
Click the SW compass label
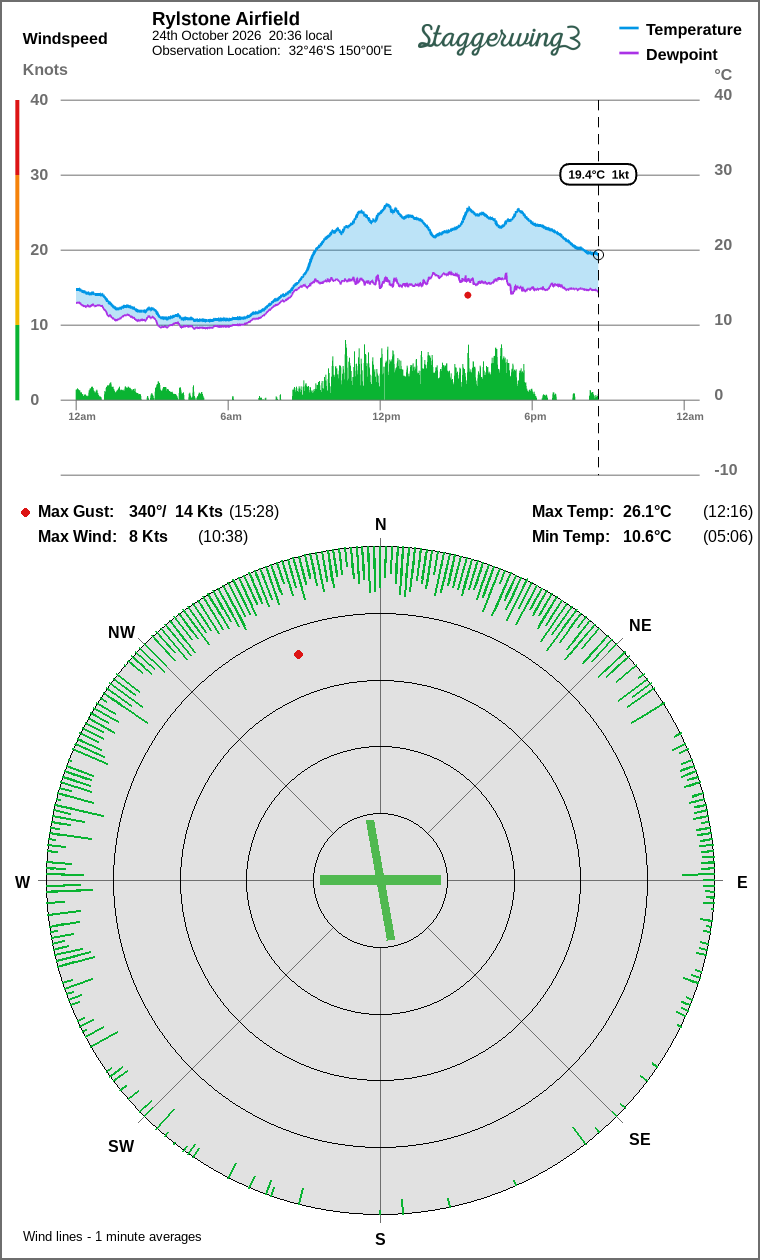tap(121, 1147)
